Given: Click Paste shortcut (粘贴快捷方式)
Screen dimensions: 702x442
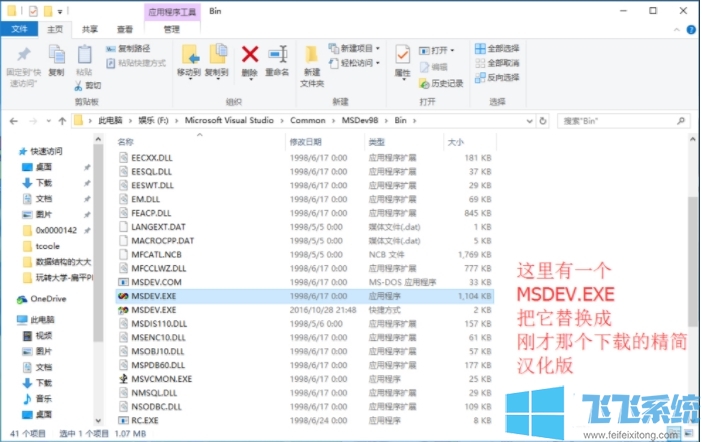Looking at the screenshot, I should 136,63.
